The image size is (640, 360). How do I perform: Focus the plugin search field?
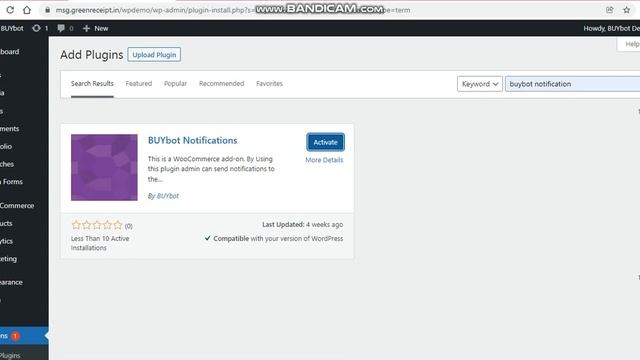tap(573, 84)
